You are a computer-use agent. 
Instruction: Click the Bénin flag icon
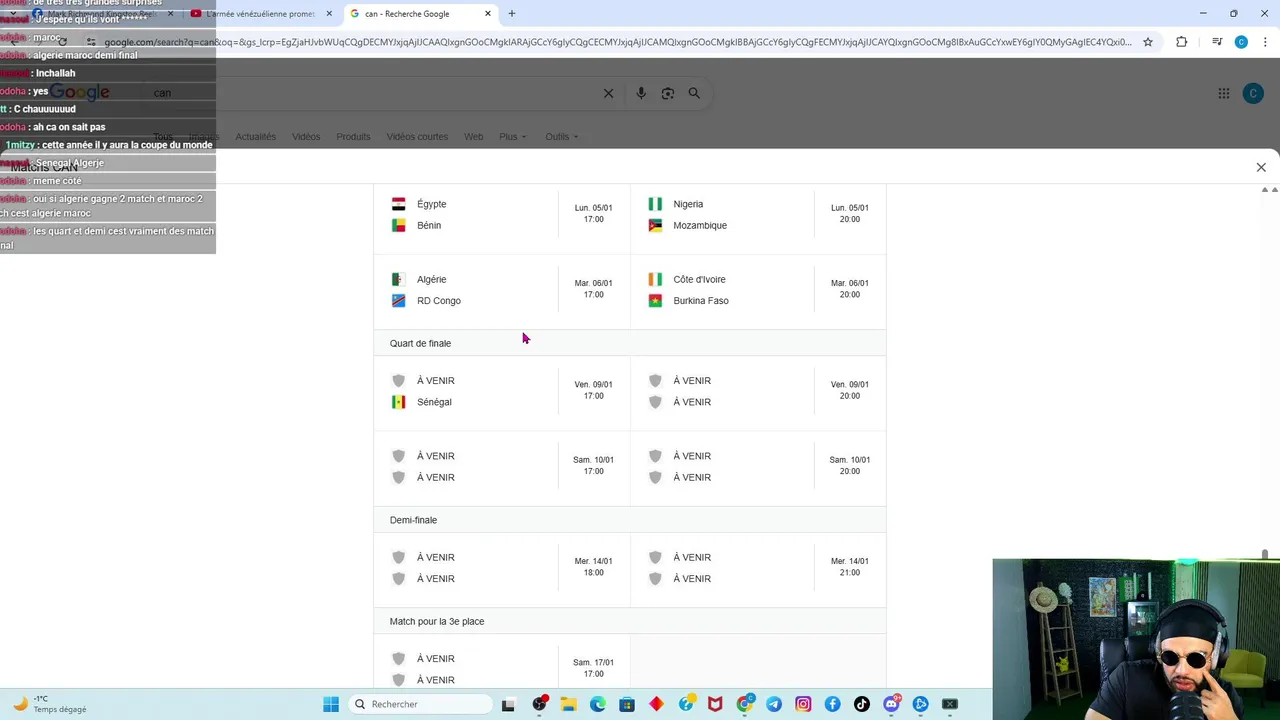pos(399,225)
